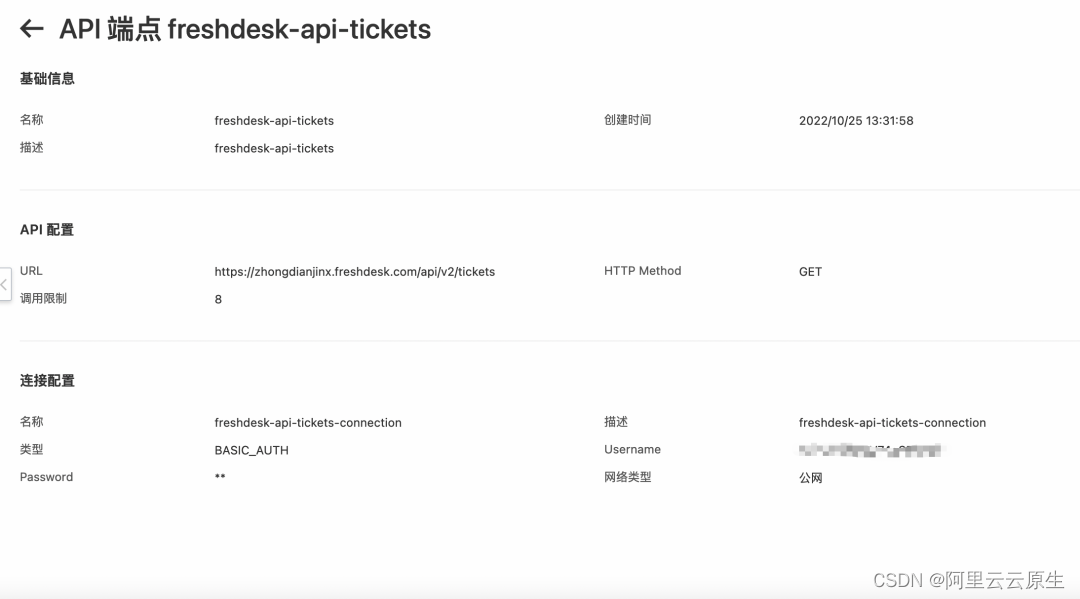Screen dimensions: 1080x599
Task: Select the call limit value '8'
Action: click(x=218, y=299)
